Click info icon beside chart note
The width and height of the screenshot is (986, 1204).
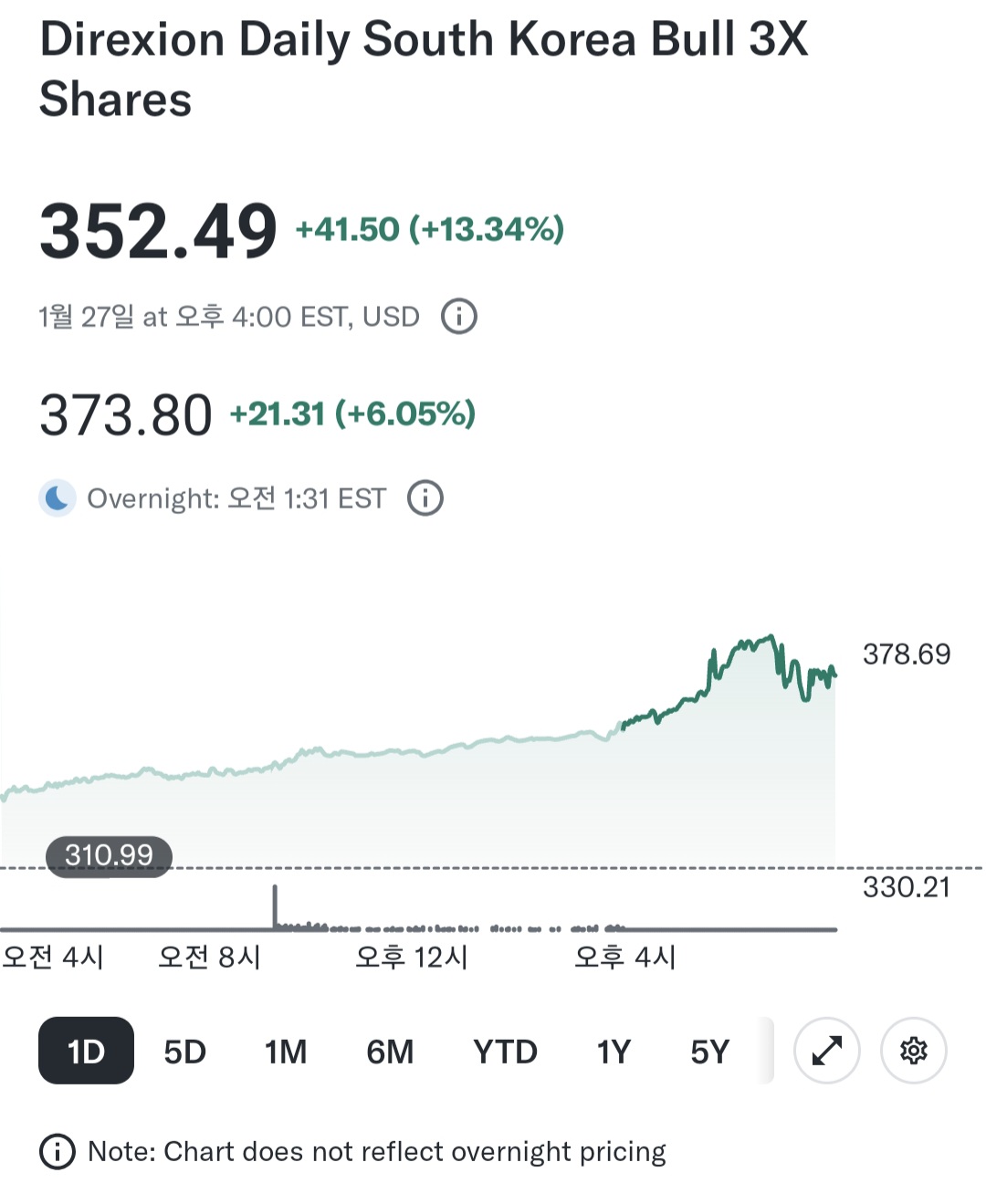58,1152
